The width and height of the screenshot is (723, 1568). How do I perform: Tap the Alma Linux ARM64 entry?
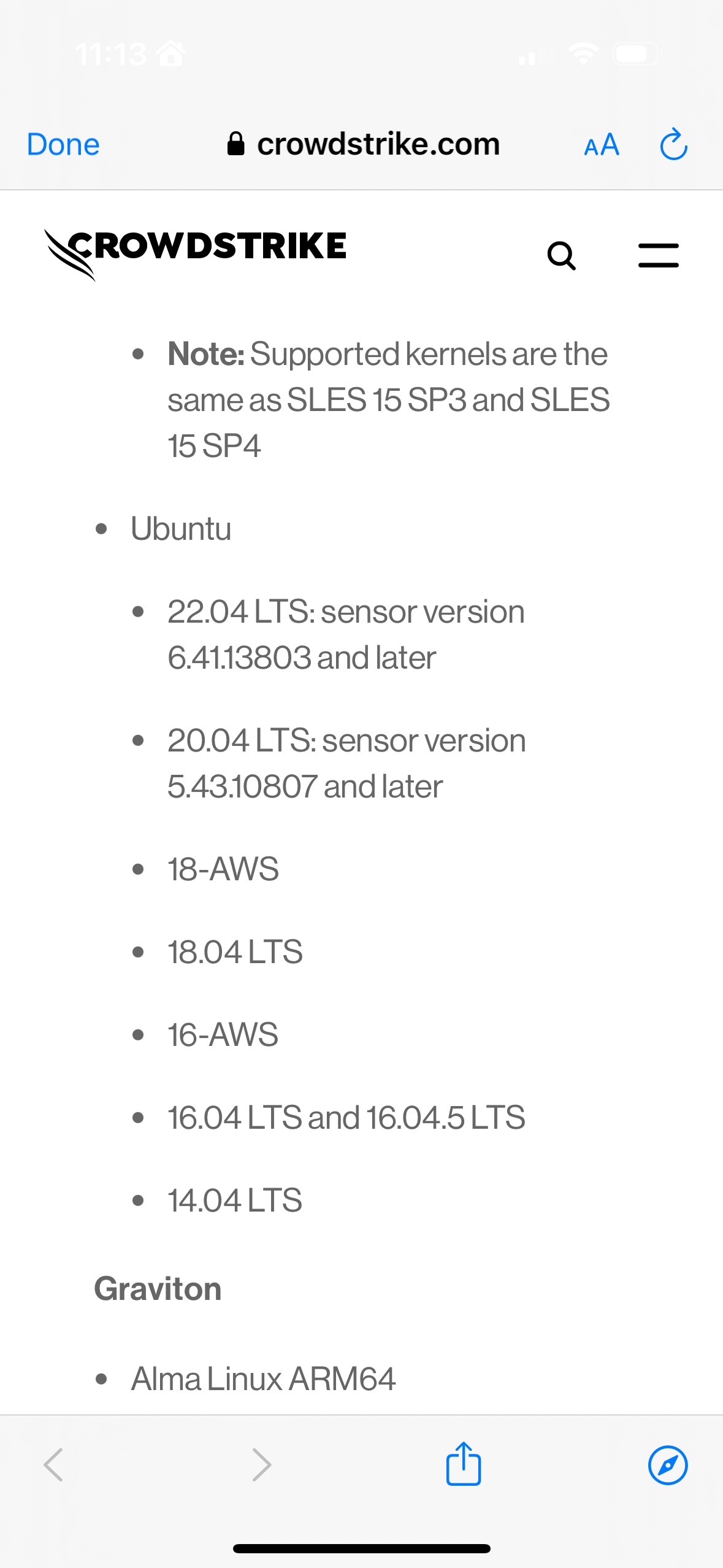point(263,1378)
